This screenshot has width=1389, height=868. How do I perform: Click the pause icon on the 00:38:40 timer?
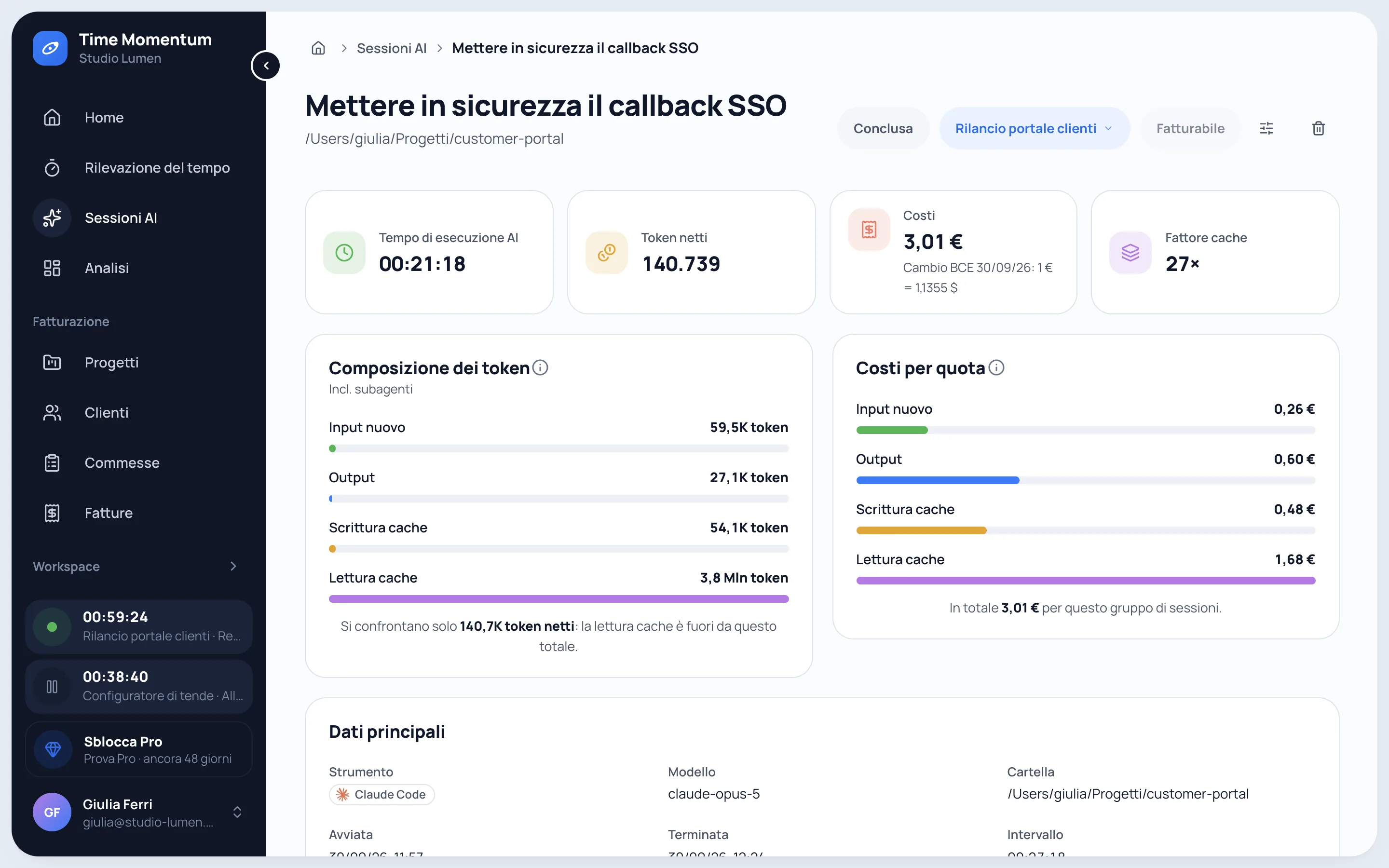coord(52,687)
